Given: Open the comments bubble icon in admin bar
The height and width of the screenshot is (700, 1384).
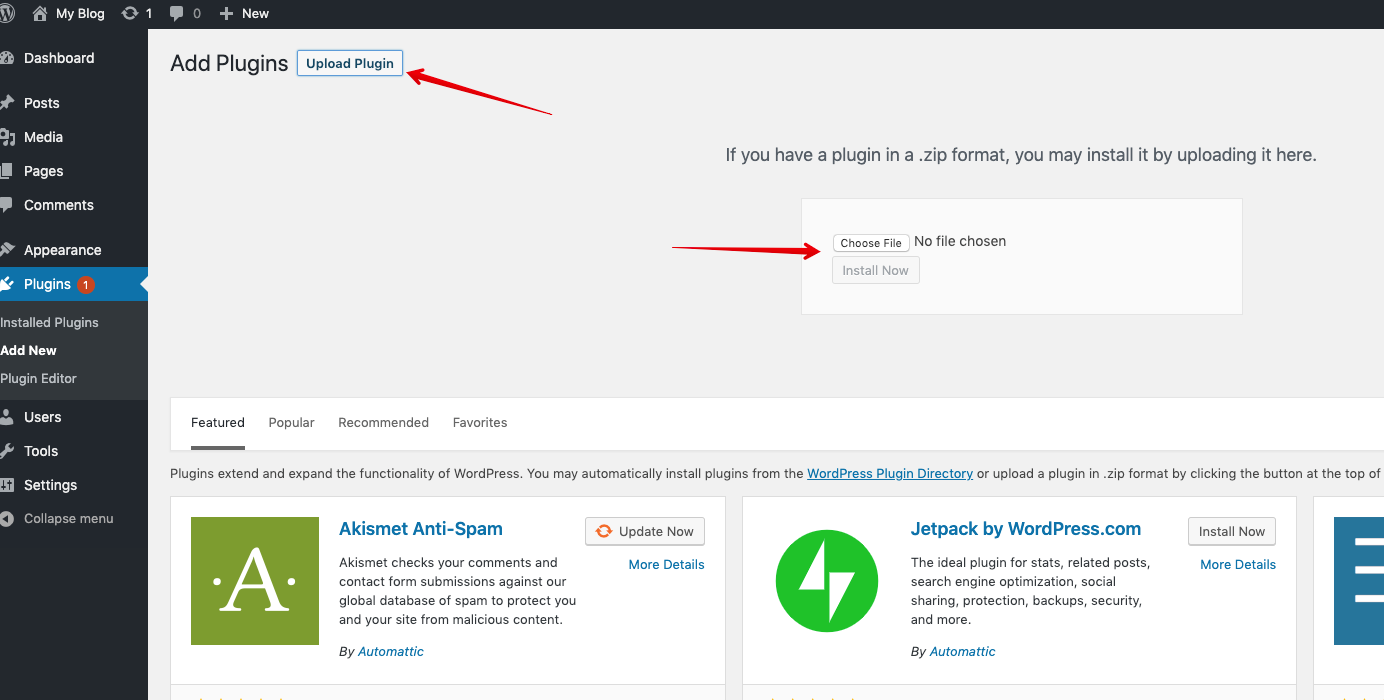Looking at the screenshot, I should (x=177, y=13).
